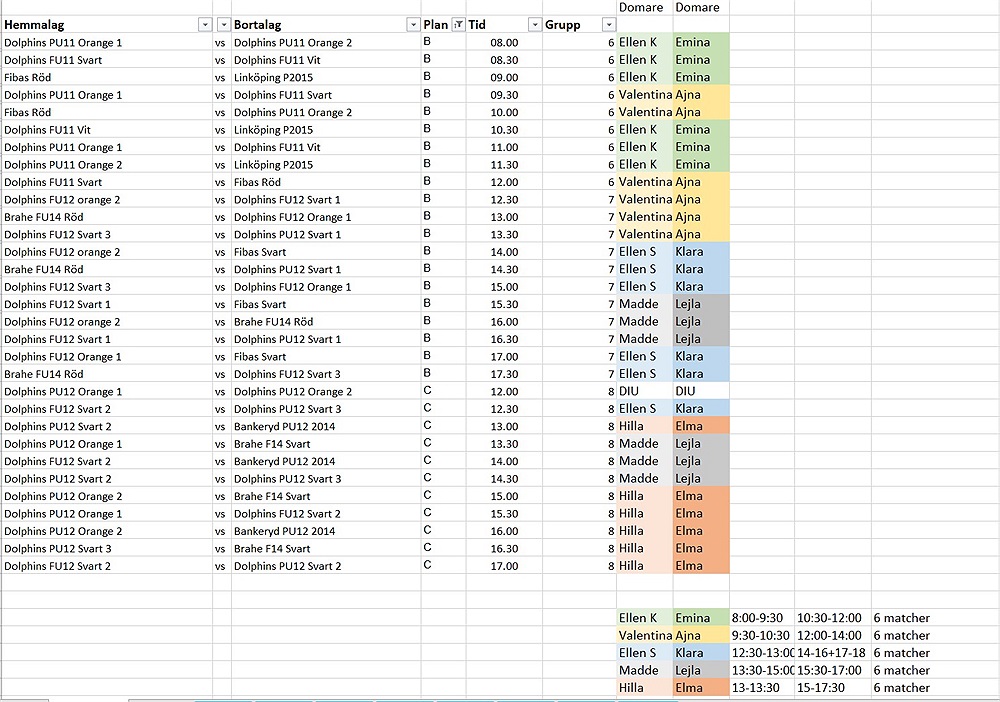
Task: Select the 14-16+17-18 summary cell
Action: (831, 653)
